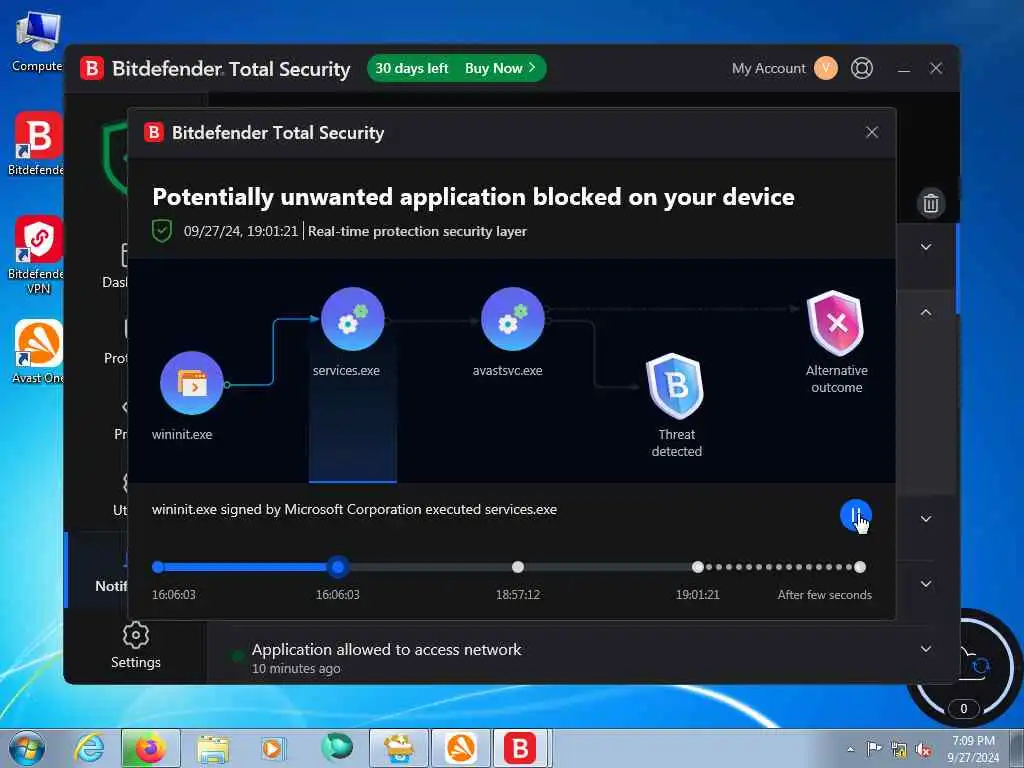Open the support lifebuoy icon
This screenshot has width=1024, height=768.
pyautogui.click(x=861, y=68)
